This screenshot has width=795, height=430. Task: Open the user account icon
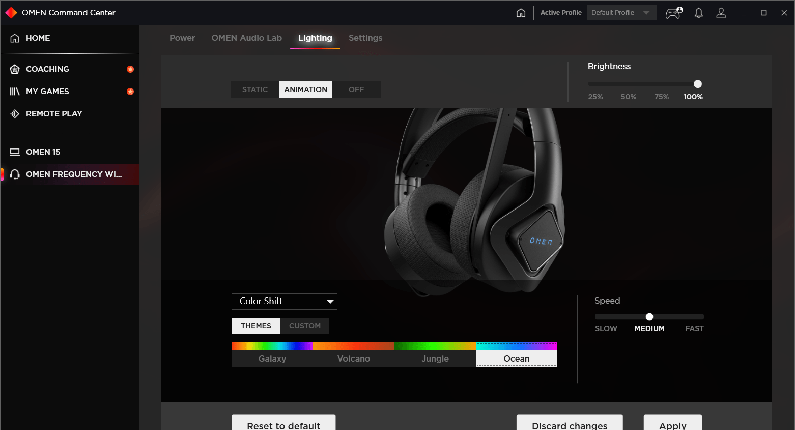tap(721, 13)
